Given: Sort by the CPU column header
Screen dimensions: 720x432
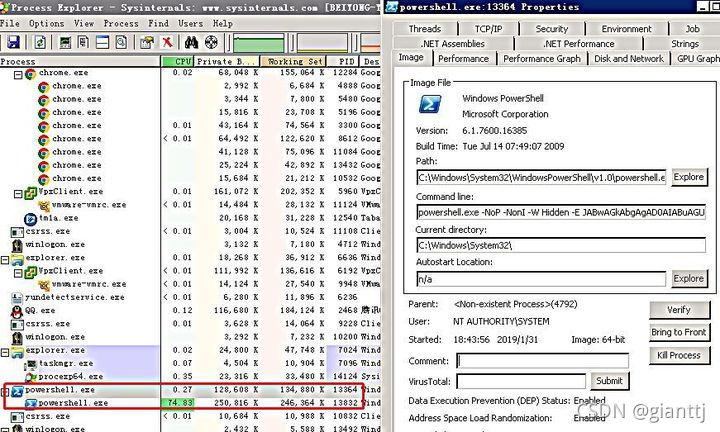Looking at the screenshot, I should pyautogui.click(x=177, y=62).
